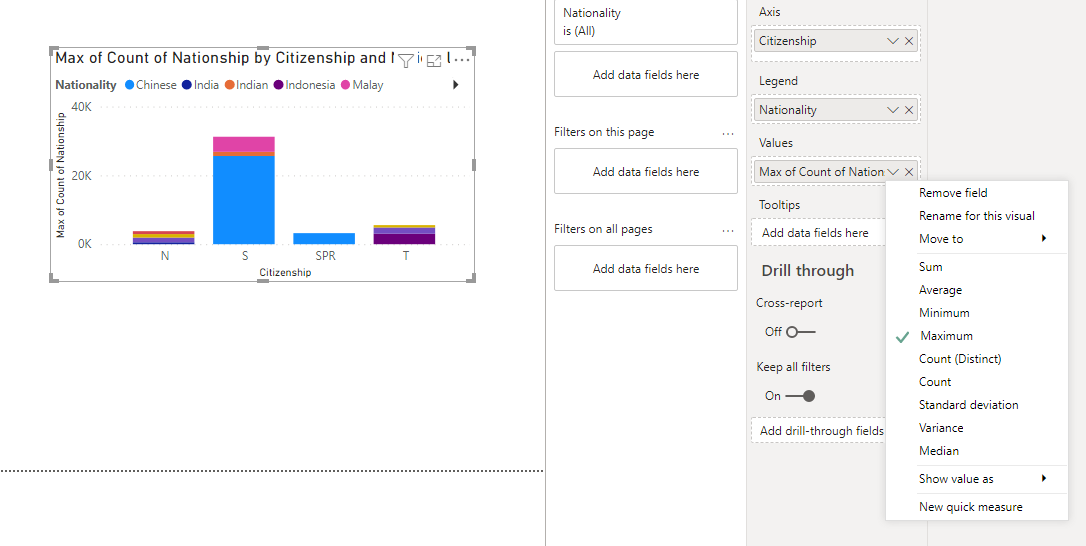Select the purple Indonesia segment on bar T
This screenshot has height=546, width=1086.
404,239
